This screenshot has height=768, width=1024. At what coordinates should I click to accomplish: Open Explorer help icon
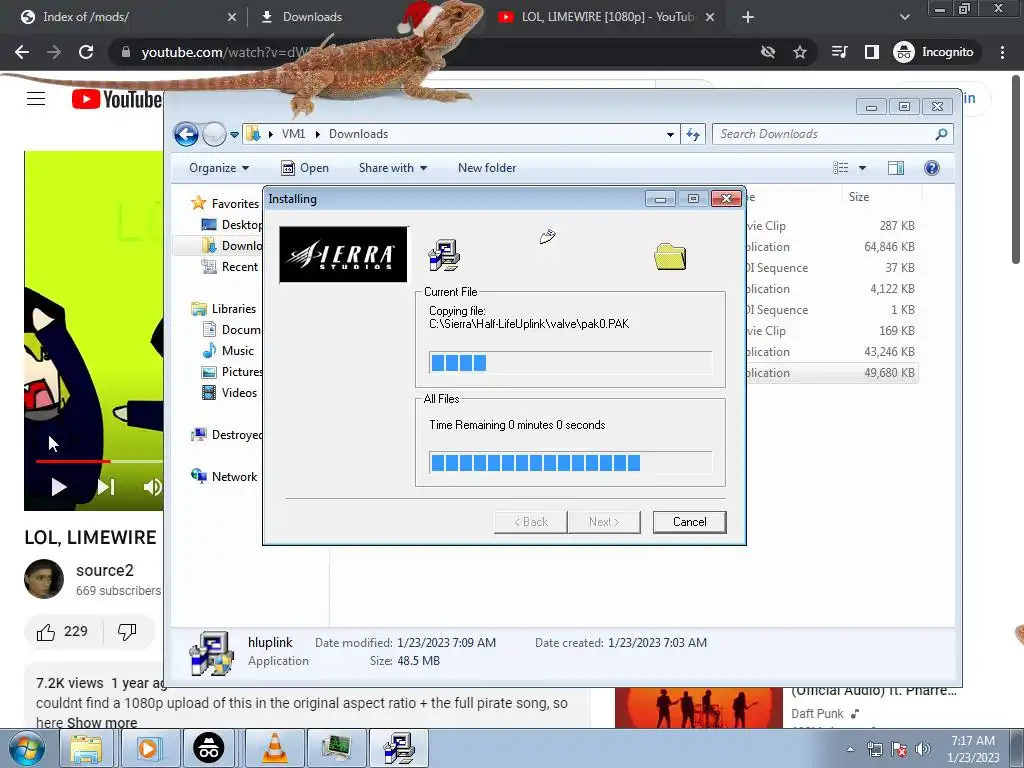[x=931, y=168]
